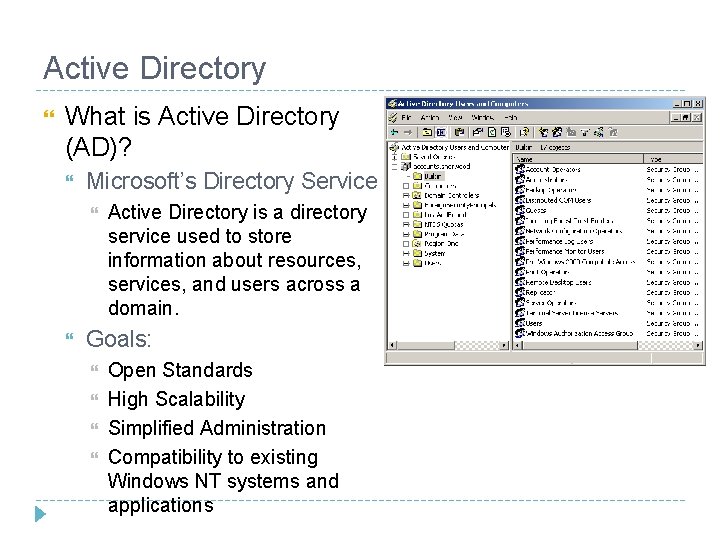This screenshot has width=720, height=540.
Task: Click the clipboard icon in the toolbar
Action: 459,132
